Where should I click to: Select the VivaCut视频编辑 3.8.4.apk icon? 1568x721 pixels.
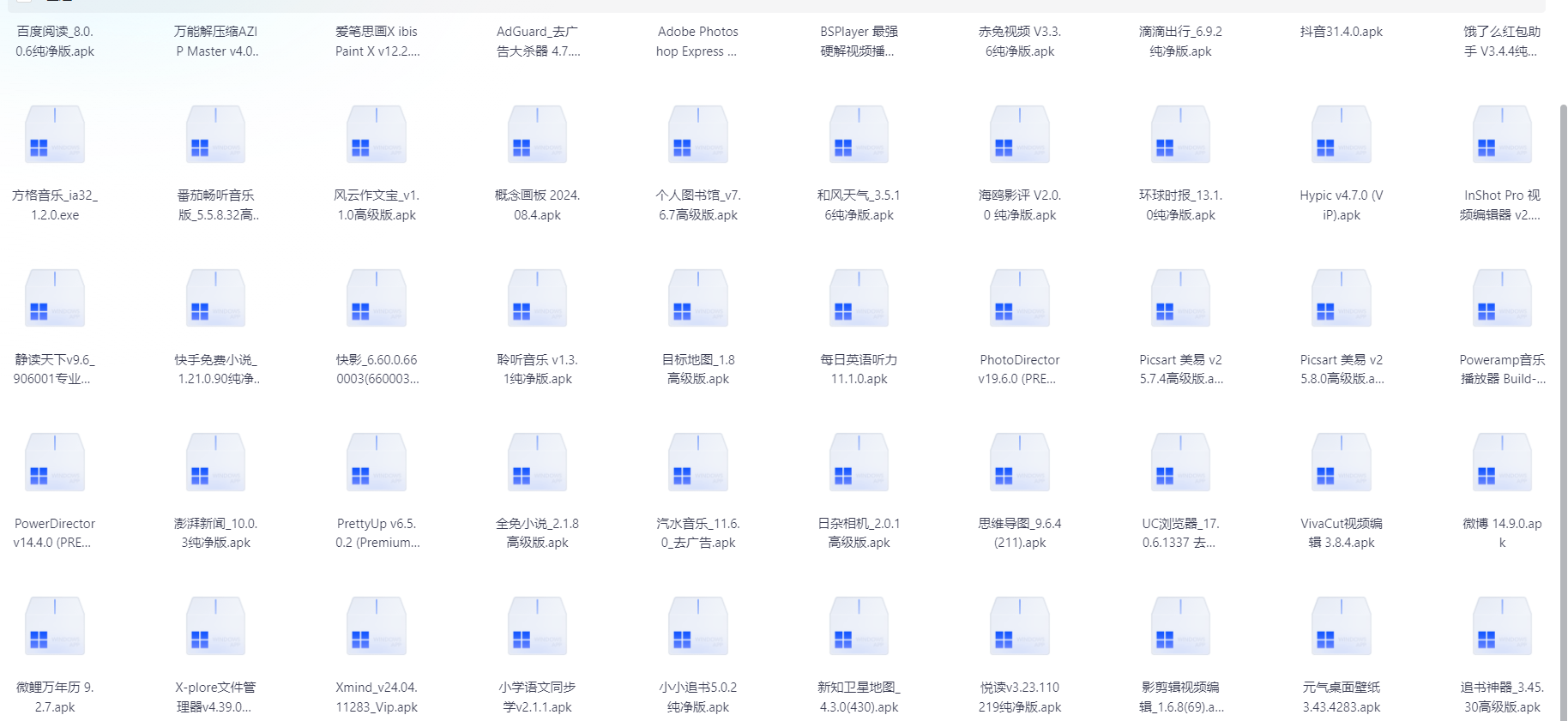pos(1342,462)
